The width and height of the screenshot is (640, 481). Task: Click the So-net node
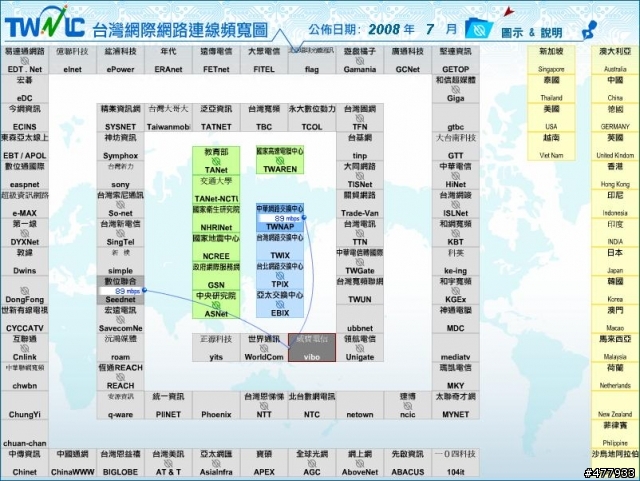[120, 203]
